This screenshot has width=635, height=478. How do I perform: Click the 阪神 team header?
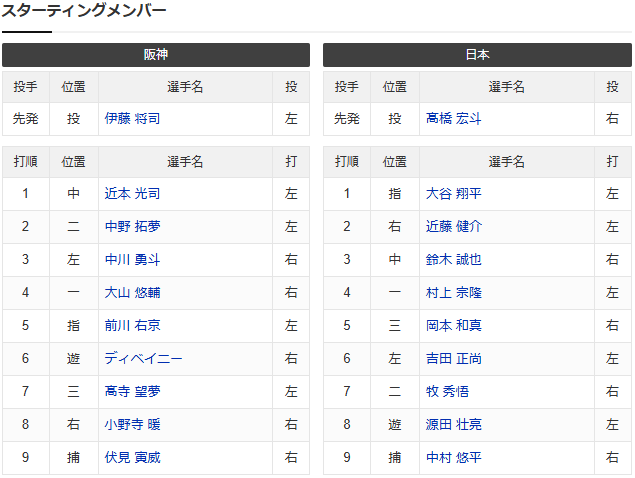pos(156,55)
